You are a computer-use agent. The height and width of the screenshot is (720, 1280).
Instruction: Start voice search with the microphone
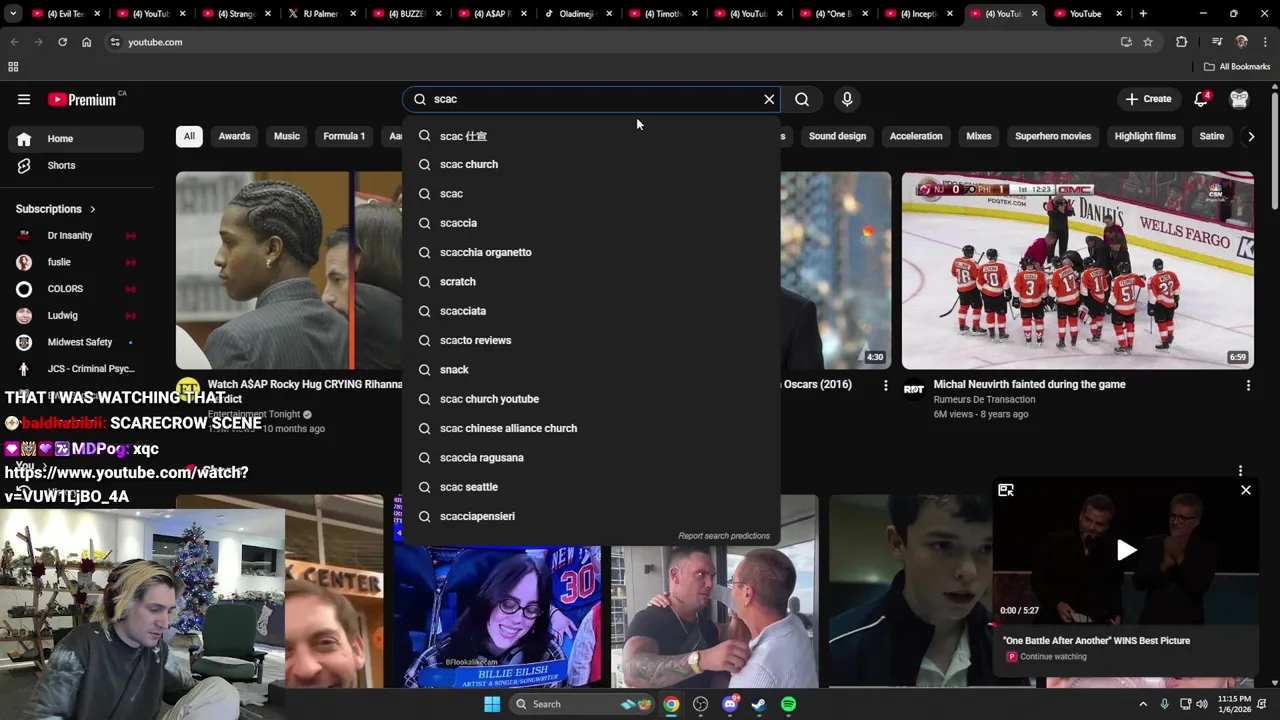[847, 99]
